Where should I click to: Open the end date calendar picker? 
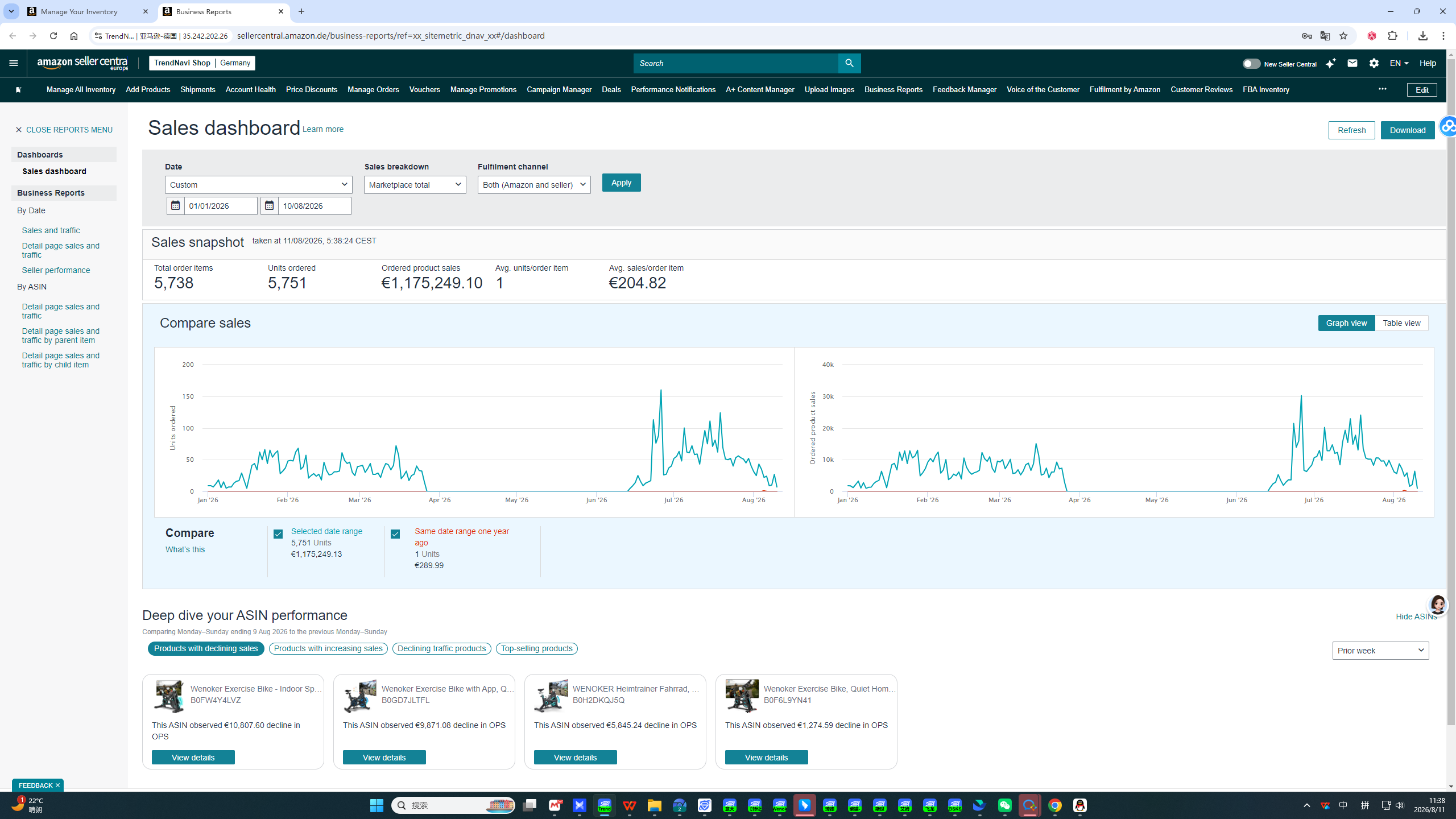(x=269, y=206)
